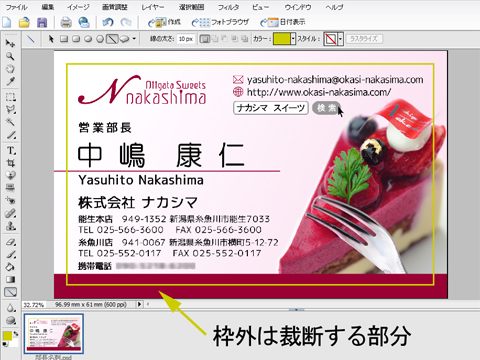Click the 日付表示 button
Viewport: 480px width, 360px height.
click(283, 22)
